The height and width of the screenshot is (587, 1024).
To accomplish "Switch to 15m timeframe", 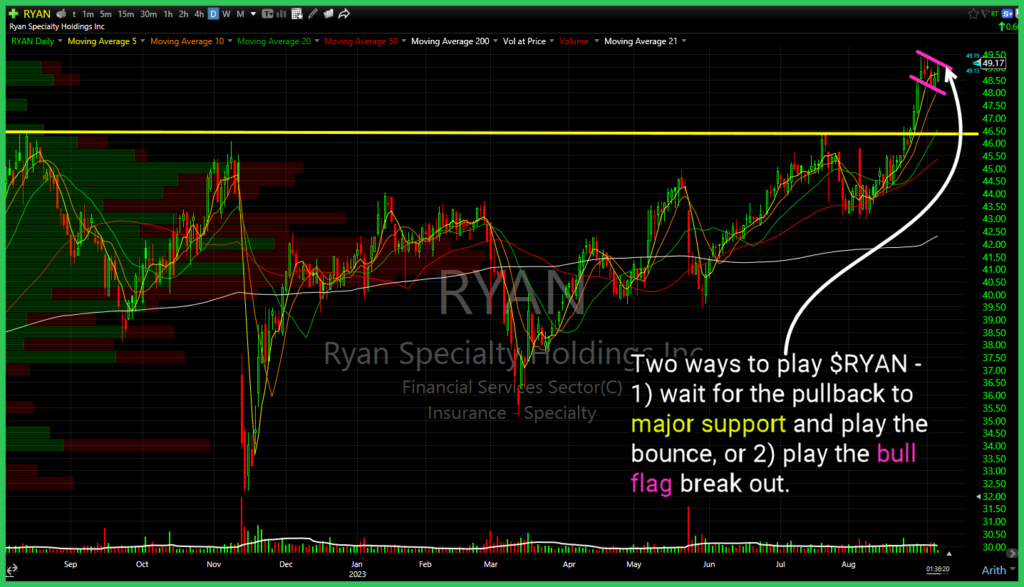I will click(125, 14).
